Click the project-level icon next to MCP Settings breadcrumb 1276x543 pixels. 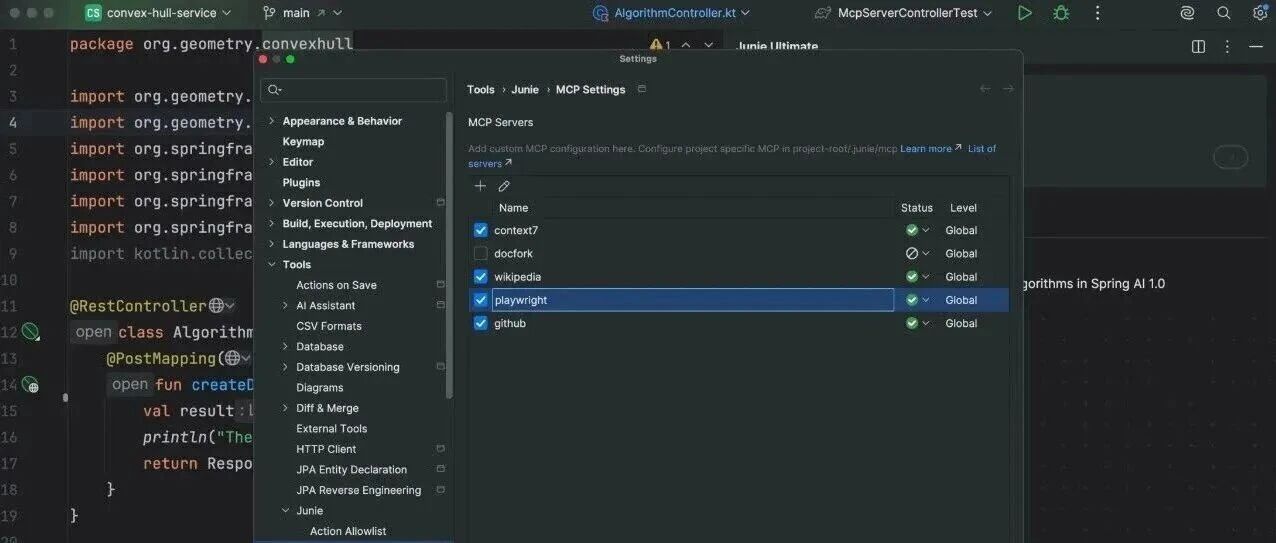point(642,89)
